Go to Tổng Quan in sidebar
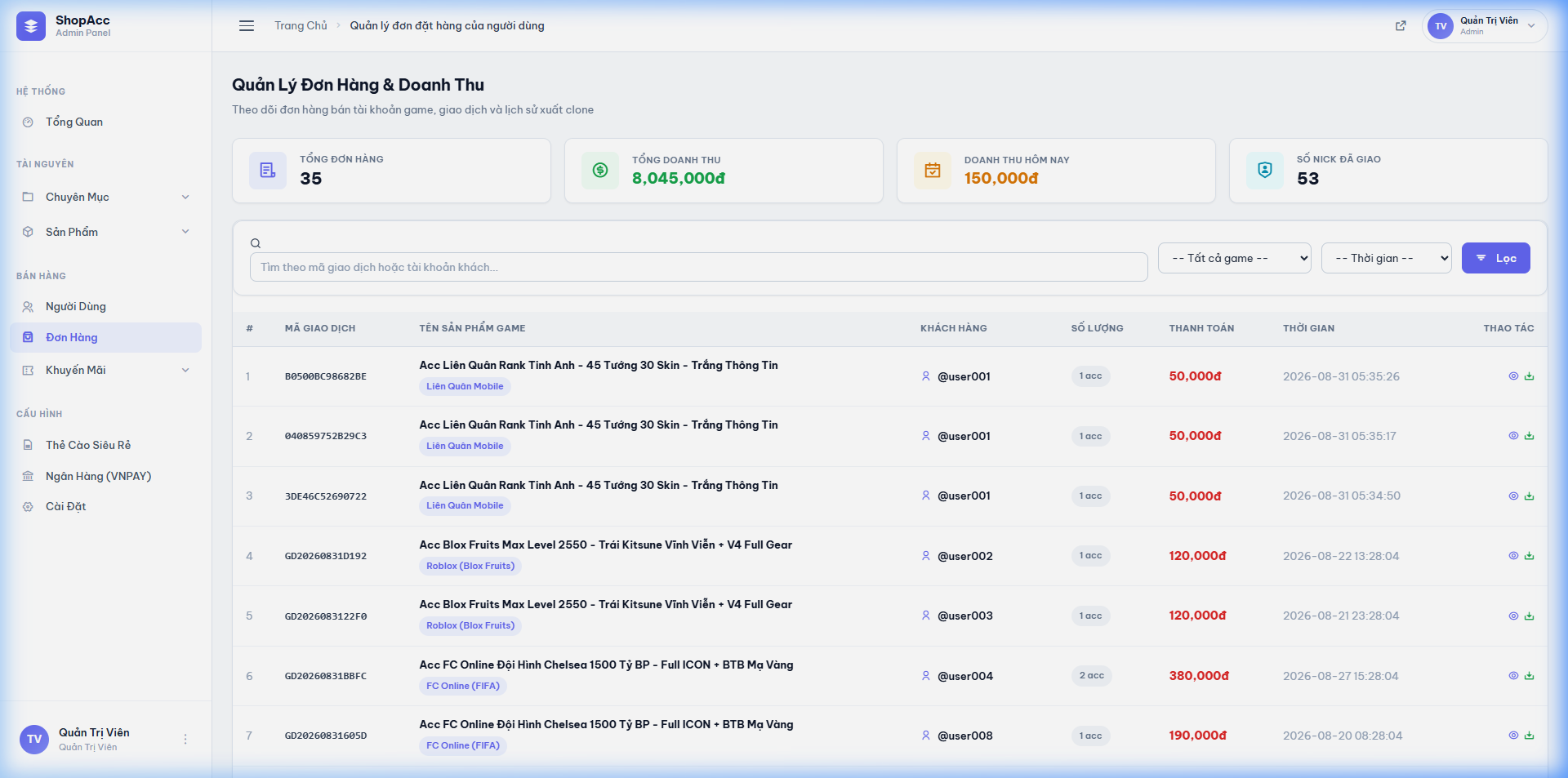The width and height of the screenshot is (1568, 778). point(105,122)
